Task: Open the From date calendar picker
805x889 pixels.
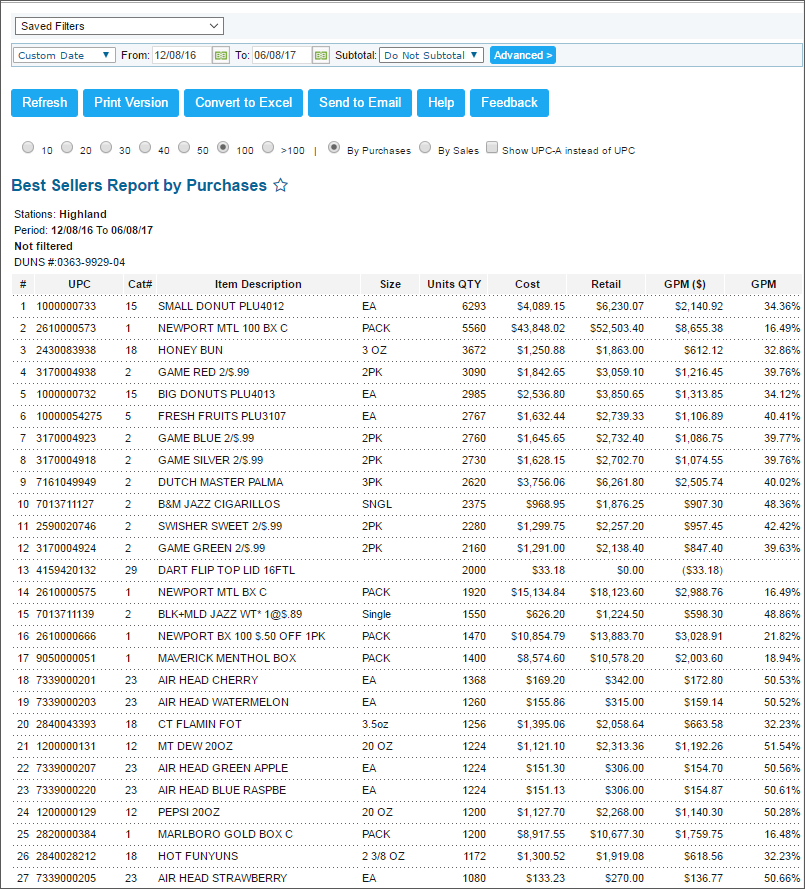Action: (221, 56)
